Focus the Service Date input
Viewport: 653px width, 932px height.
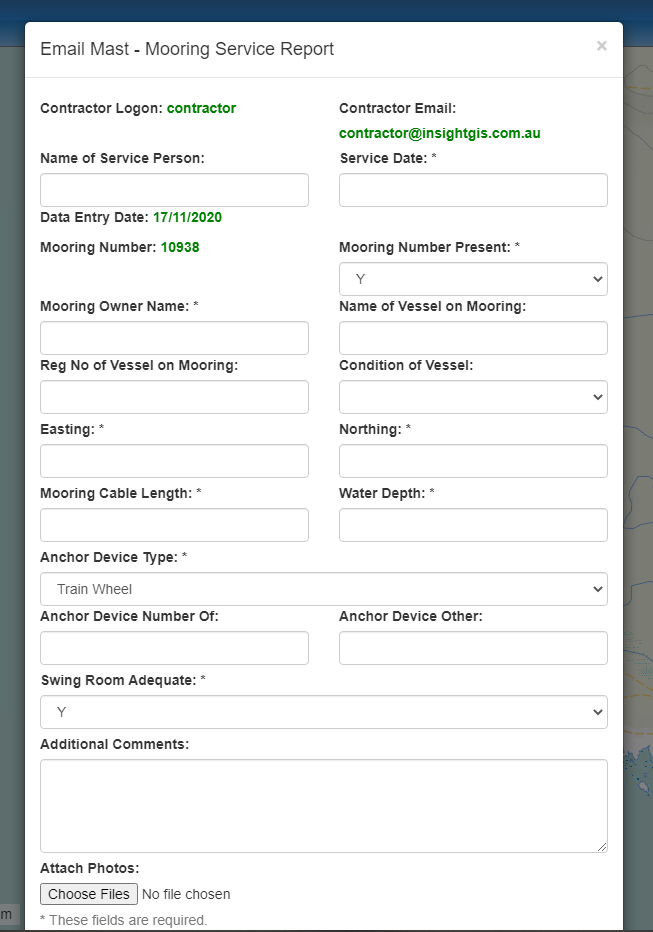[x=473, y=190]
